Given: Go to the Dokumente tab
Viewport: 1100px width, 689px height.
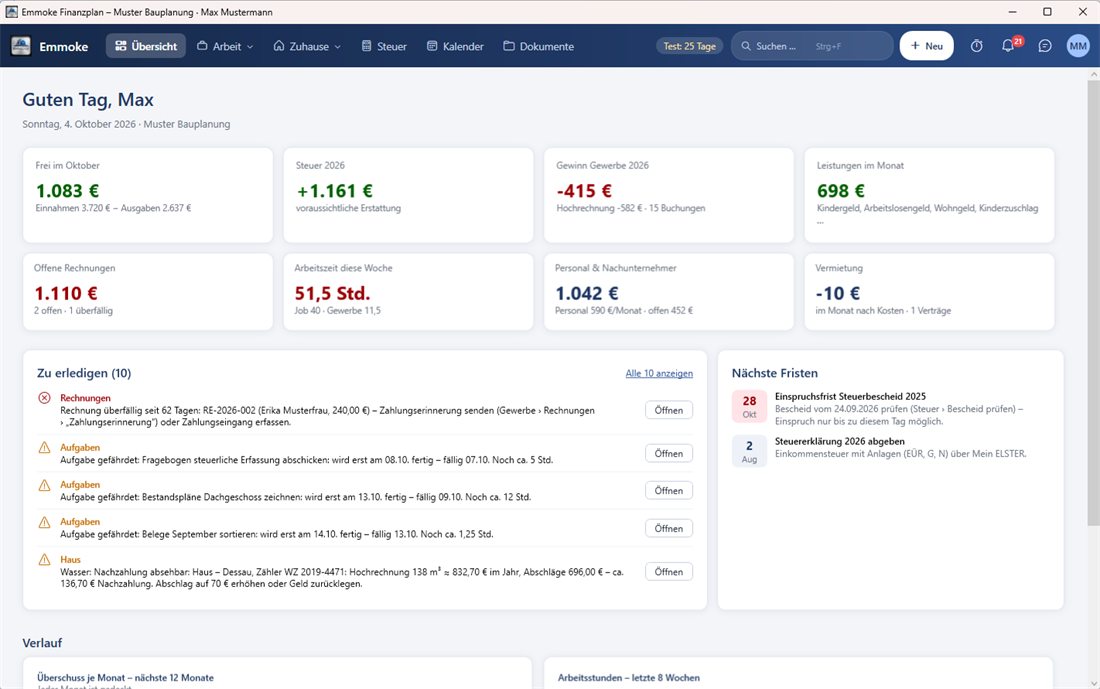Looking at the screenshot, I should [x=539, y=46].
